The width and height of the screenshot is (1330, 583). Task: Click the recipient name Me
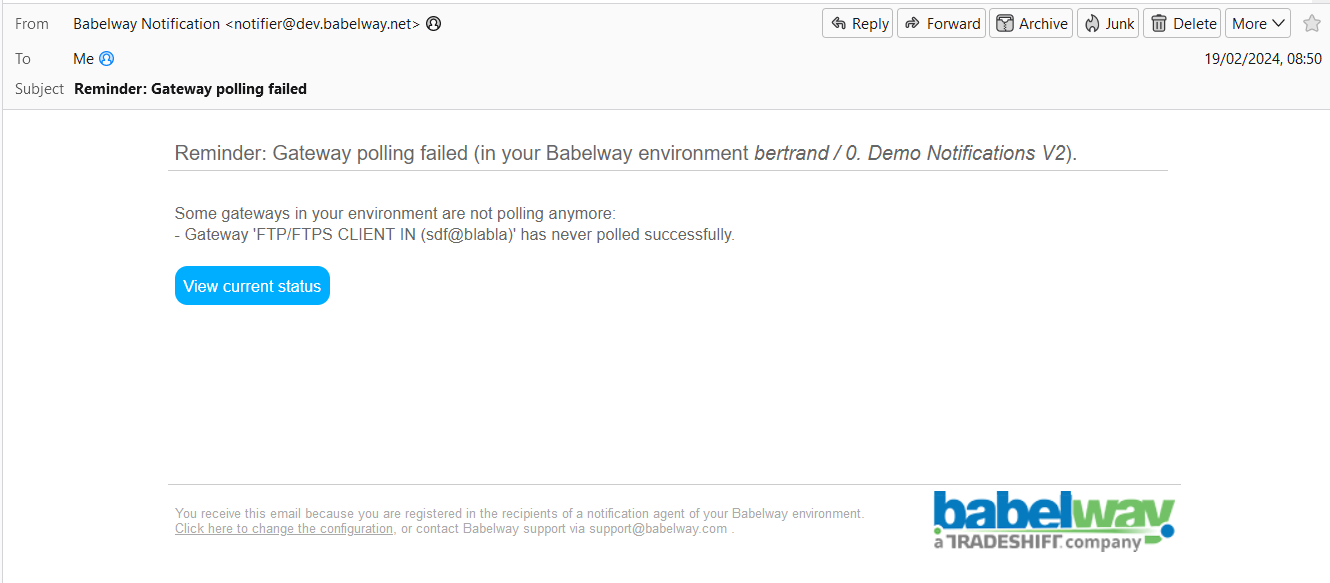83,59
